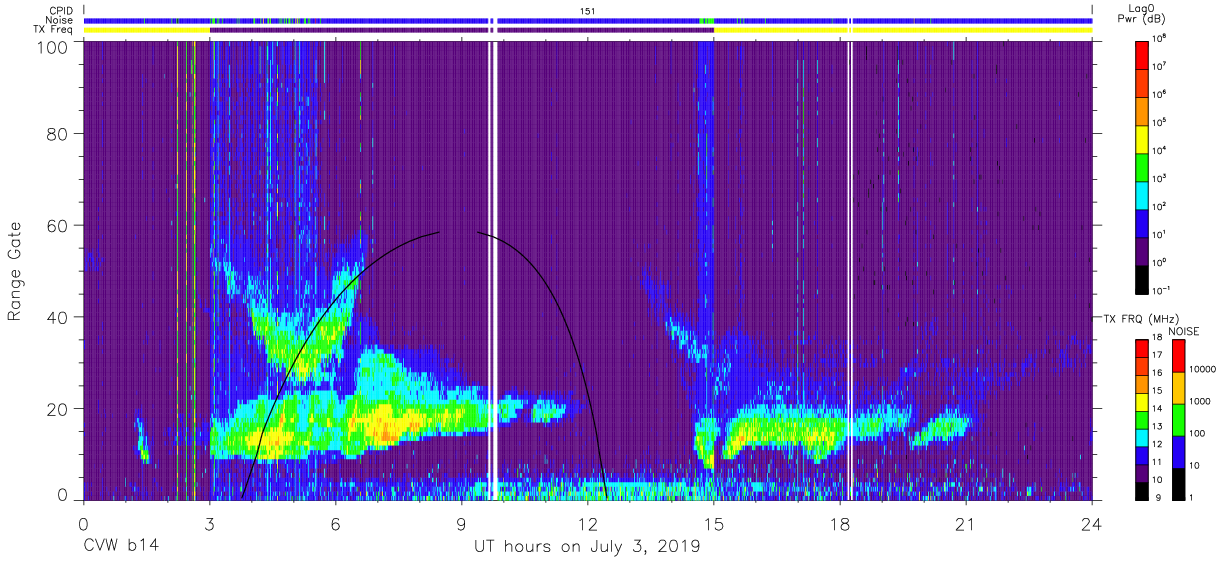Click the UT hours on July 3, 2019 title
This screenshot has width=1228, height=567.
tap(587, 547)
